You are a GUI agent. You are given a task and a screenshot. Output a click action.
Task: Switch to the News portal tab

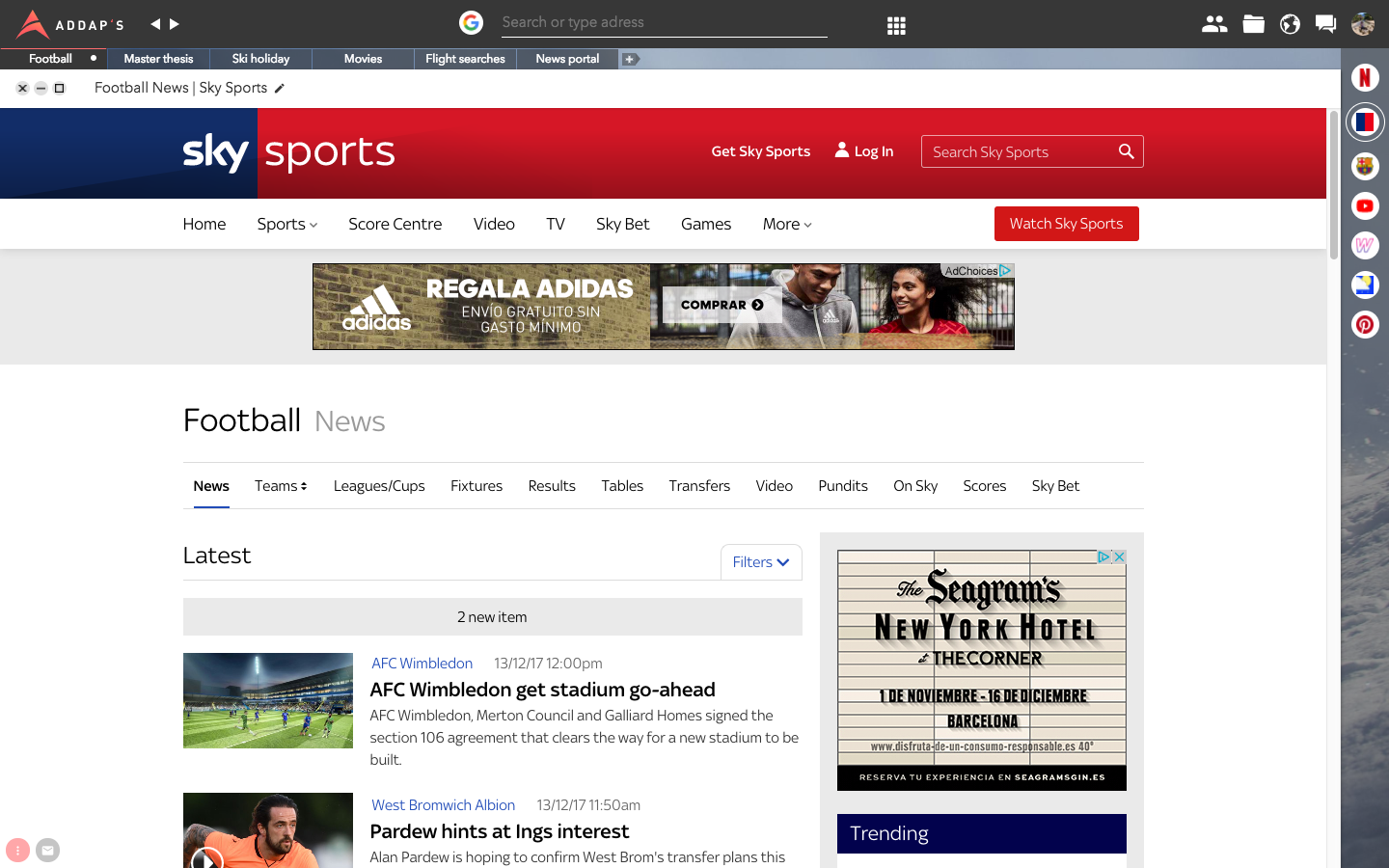tap(567, 59)
